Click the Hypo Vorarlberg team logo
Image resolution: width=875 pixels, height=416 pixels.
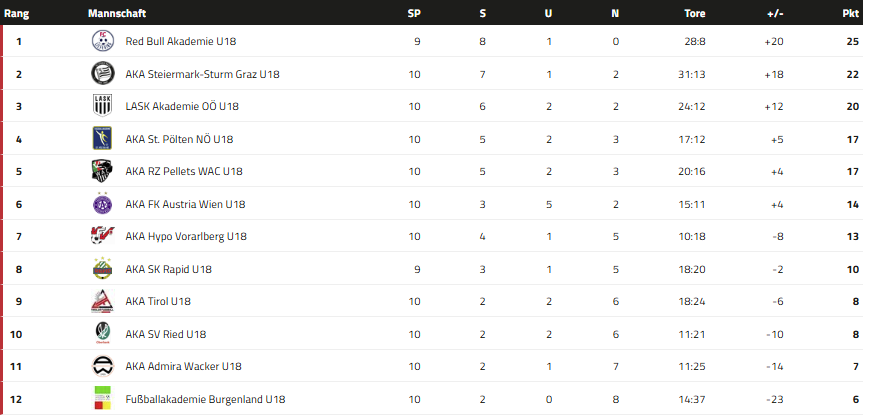(x=102, y=236)
